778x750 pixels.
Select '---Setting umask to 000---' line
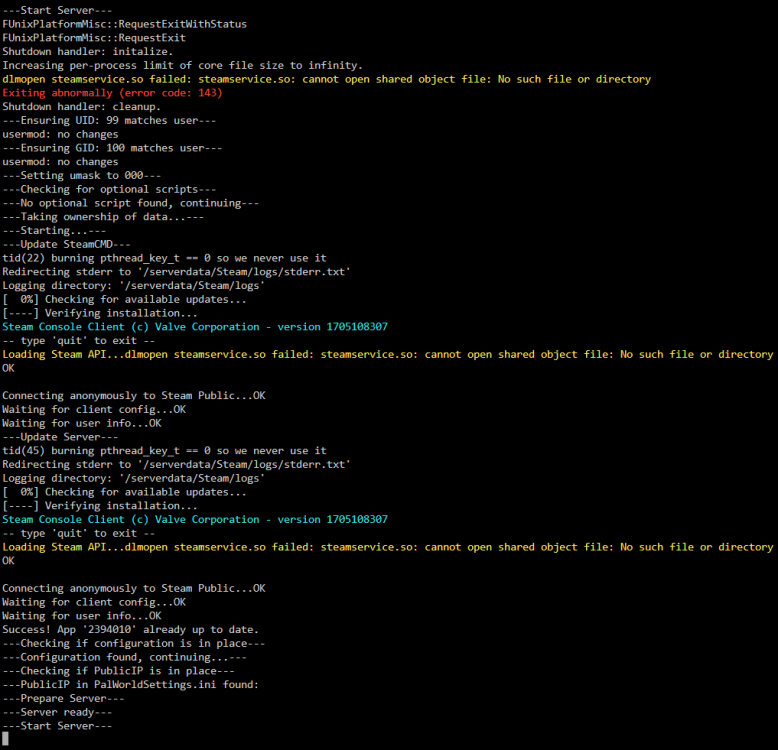[81, 176]
